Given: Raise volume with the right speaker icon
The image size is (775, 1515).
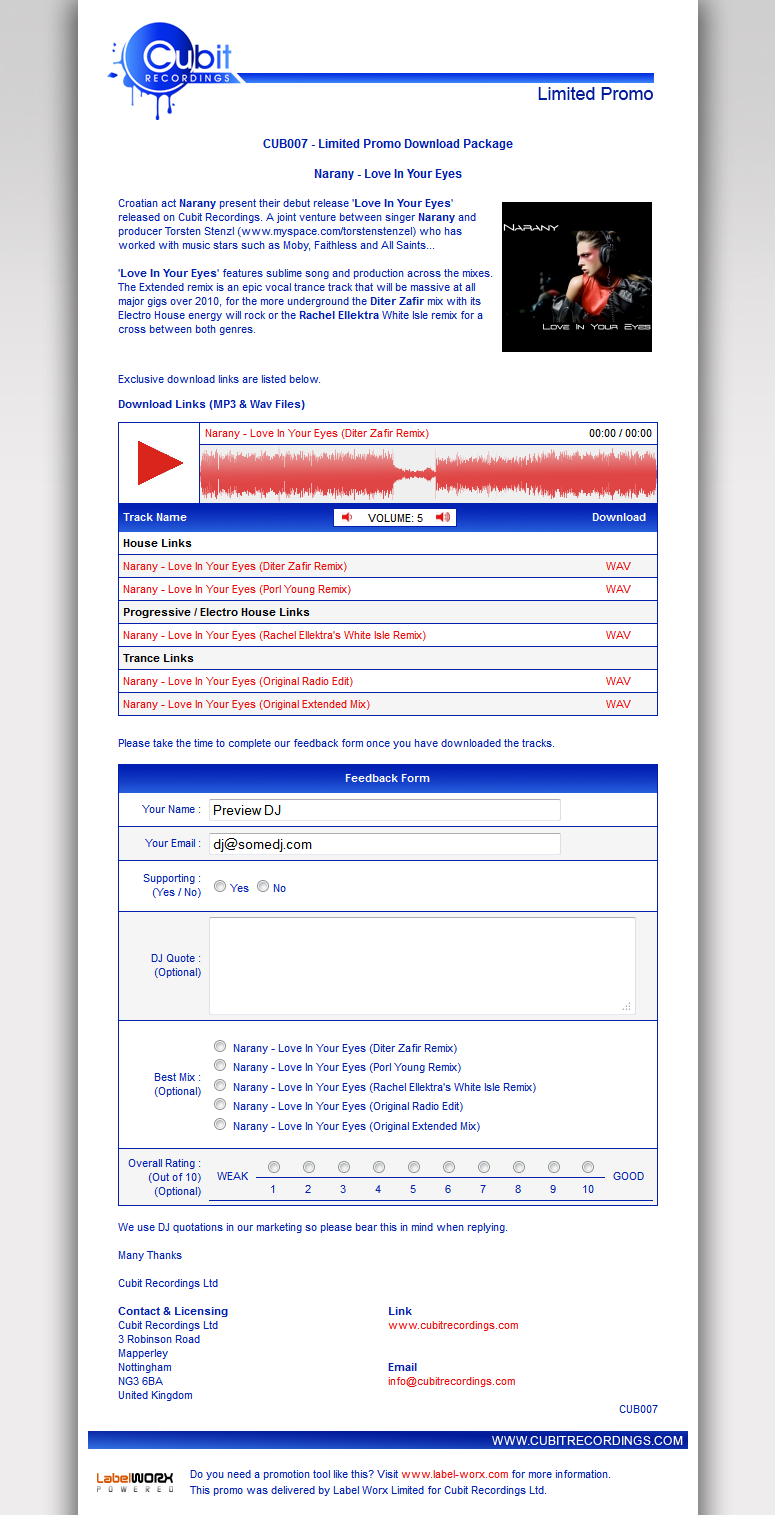Looking at the screenshot, I should (x=441, y=517).
